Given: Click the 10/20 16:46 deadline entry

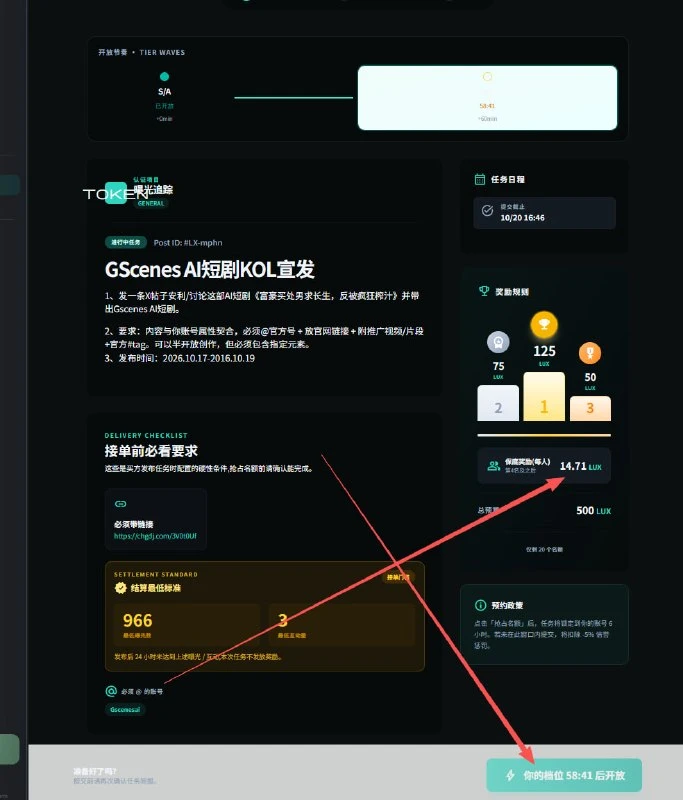Looking at the screenshot, I should pyautogui.click(x=544, y=213).
